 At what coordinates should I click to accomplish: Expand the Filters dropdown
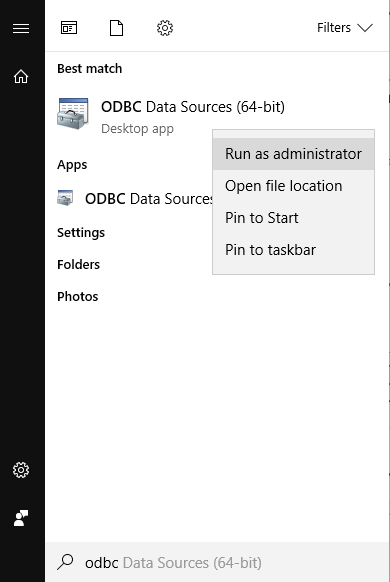pyautogui.click(x=344, y=28)
